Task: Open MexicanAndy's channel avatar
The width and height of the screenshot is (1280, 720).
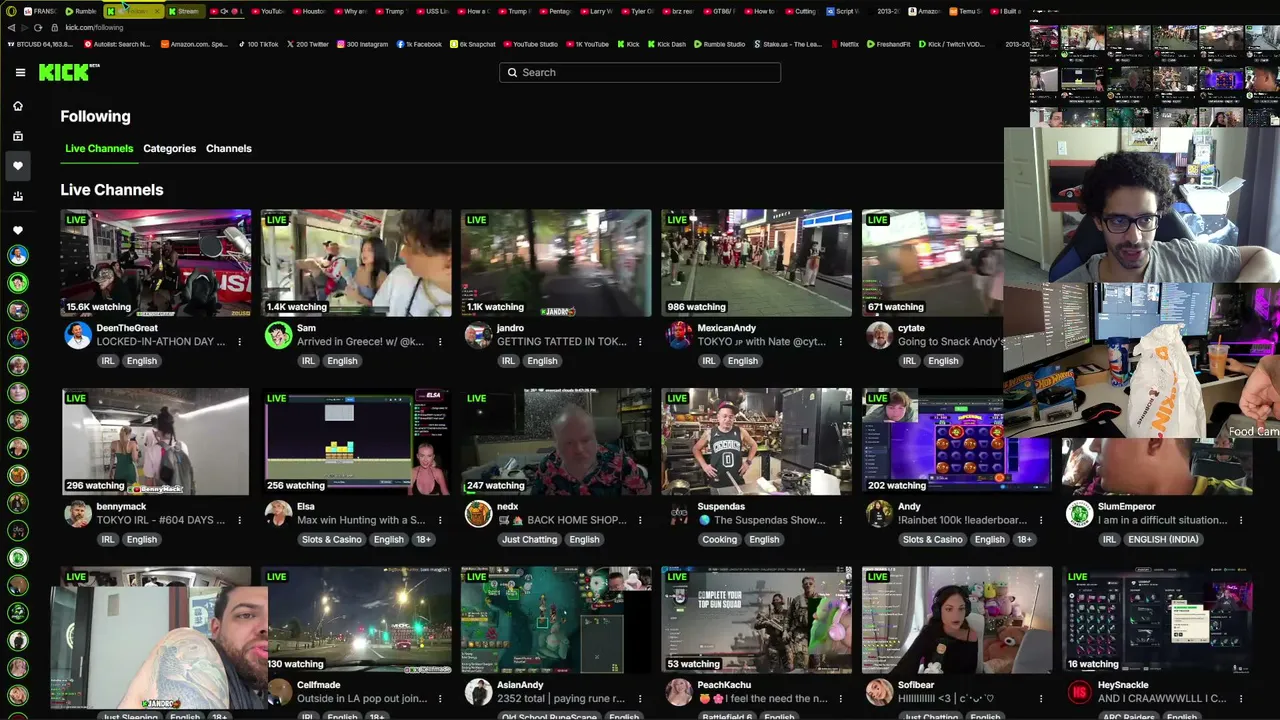Action: (x=679, y=335)
